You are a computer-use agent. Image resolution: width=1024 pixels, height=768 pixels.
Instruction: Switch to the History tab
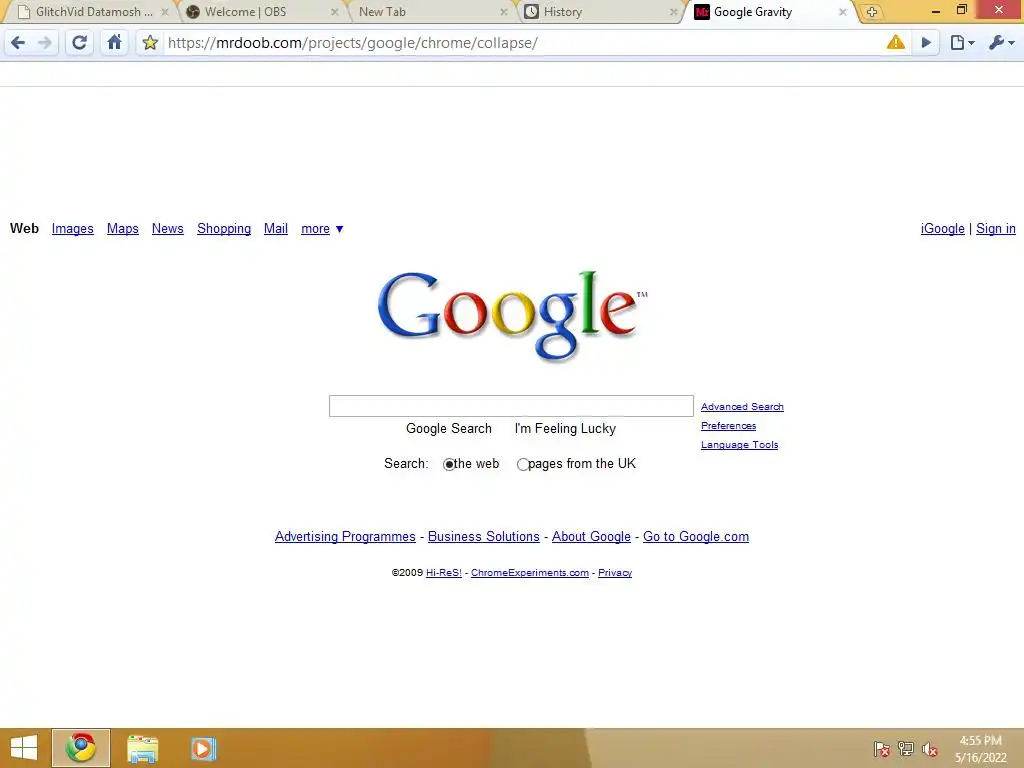600,12
